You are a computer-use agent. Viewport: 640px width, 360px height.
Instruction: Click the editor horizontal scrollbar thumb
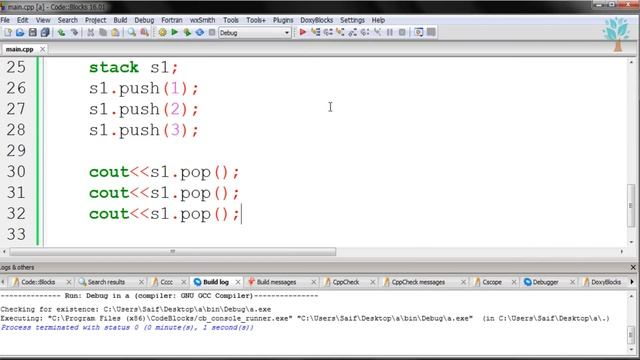[x=173, y=252]
